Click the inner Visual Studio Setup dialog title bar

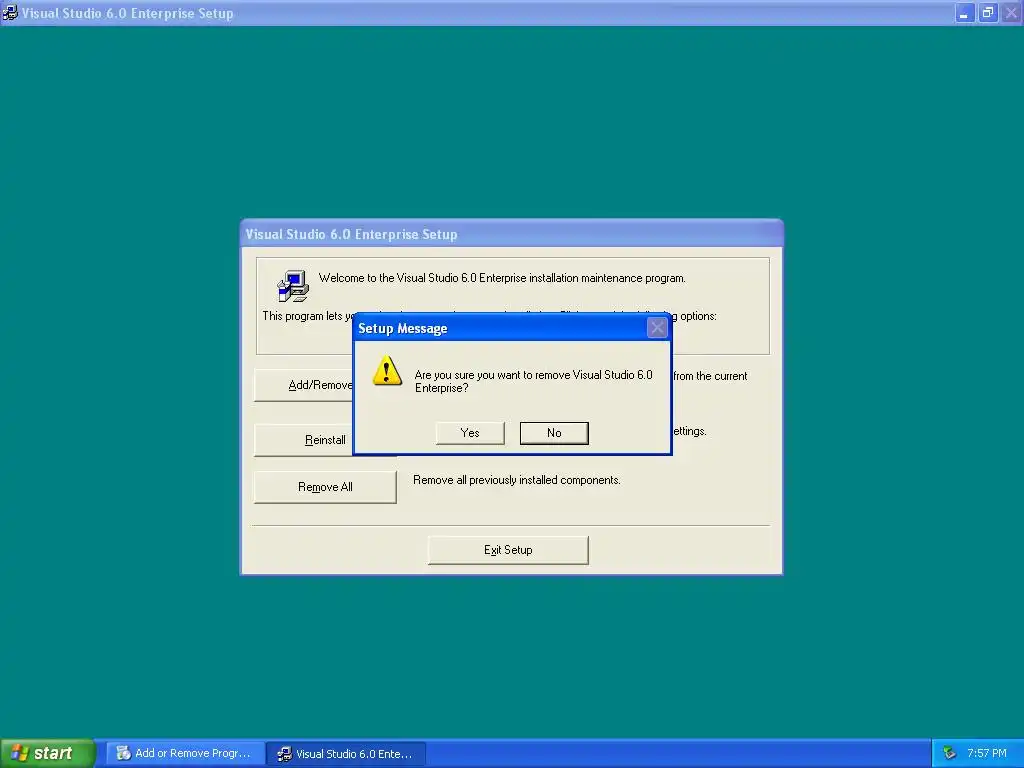(x=511, y=234)
